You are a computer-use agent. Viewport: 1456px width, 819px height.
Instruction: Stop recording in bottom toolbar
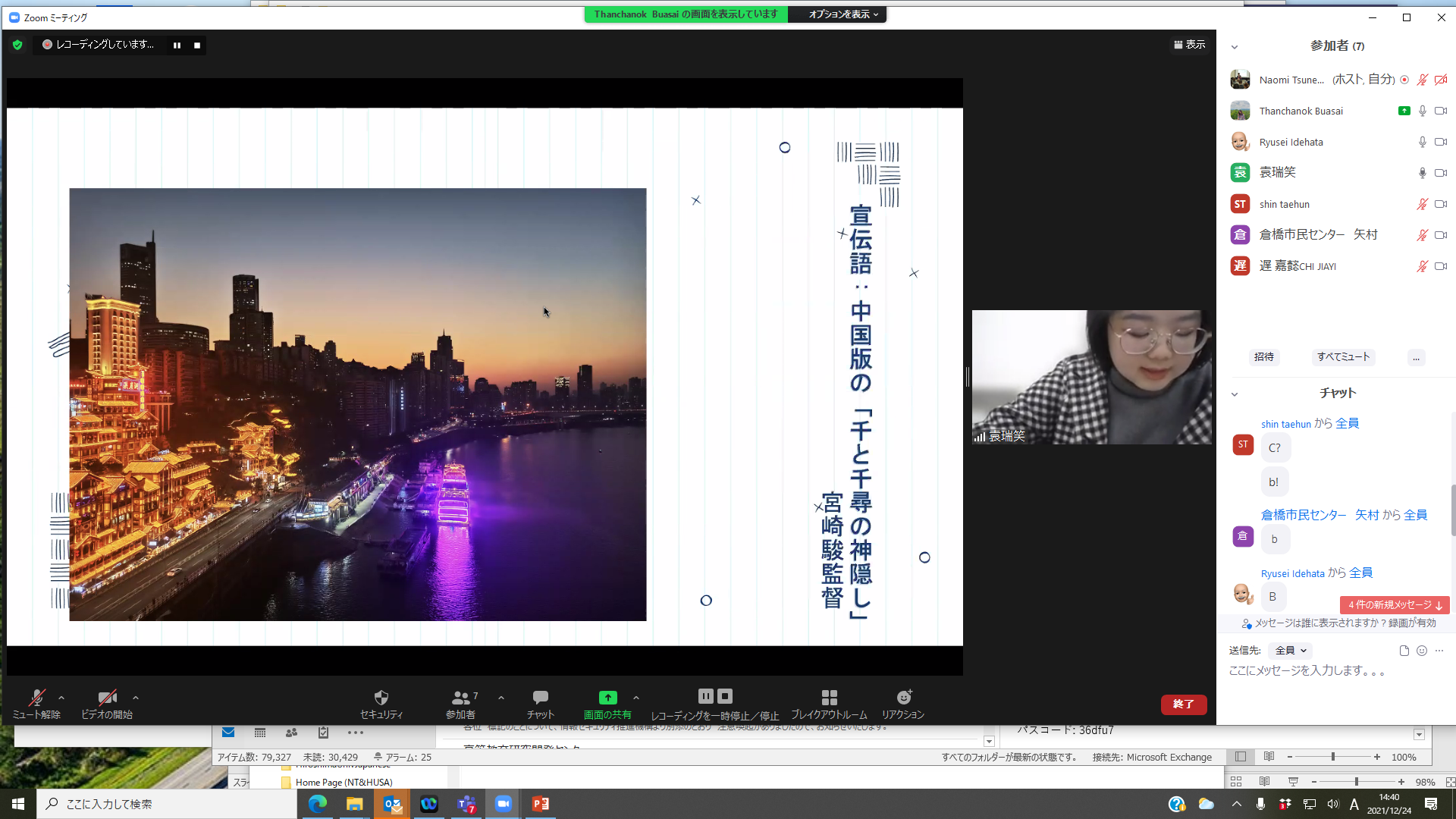(x=725, y=696)
